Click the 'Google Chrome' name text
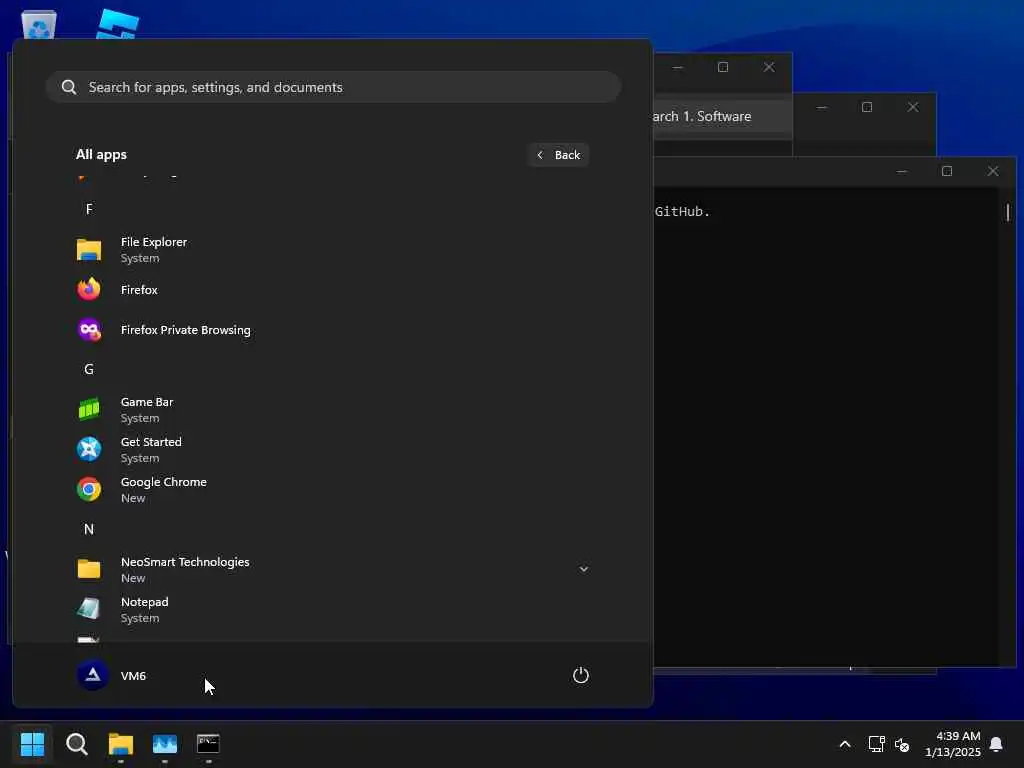Viewport: 1024px width, 768px height. click(164, 482)
